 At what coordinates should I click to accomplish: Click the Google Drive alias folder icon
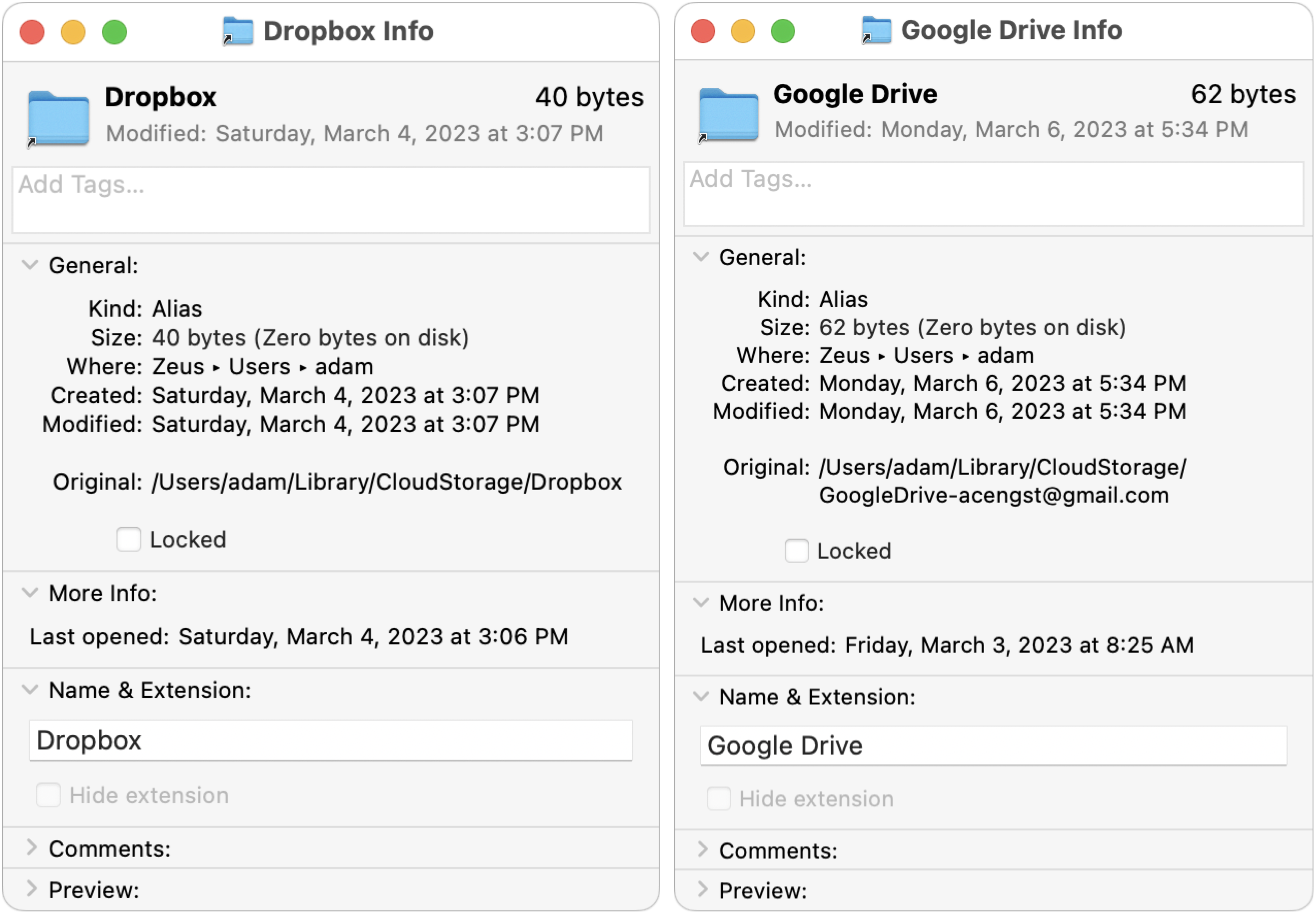click(x=728, y=114)
